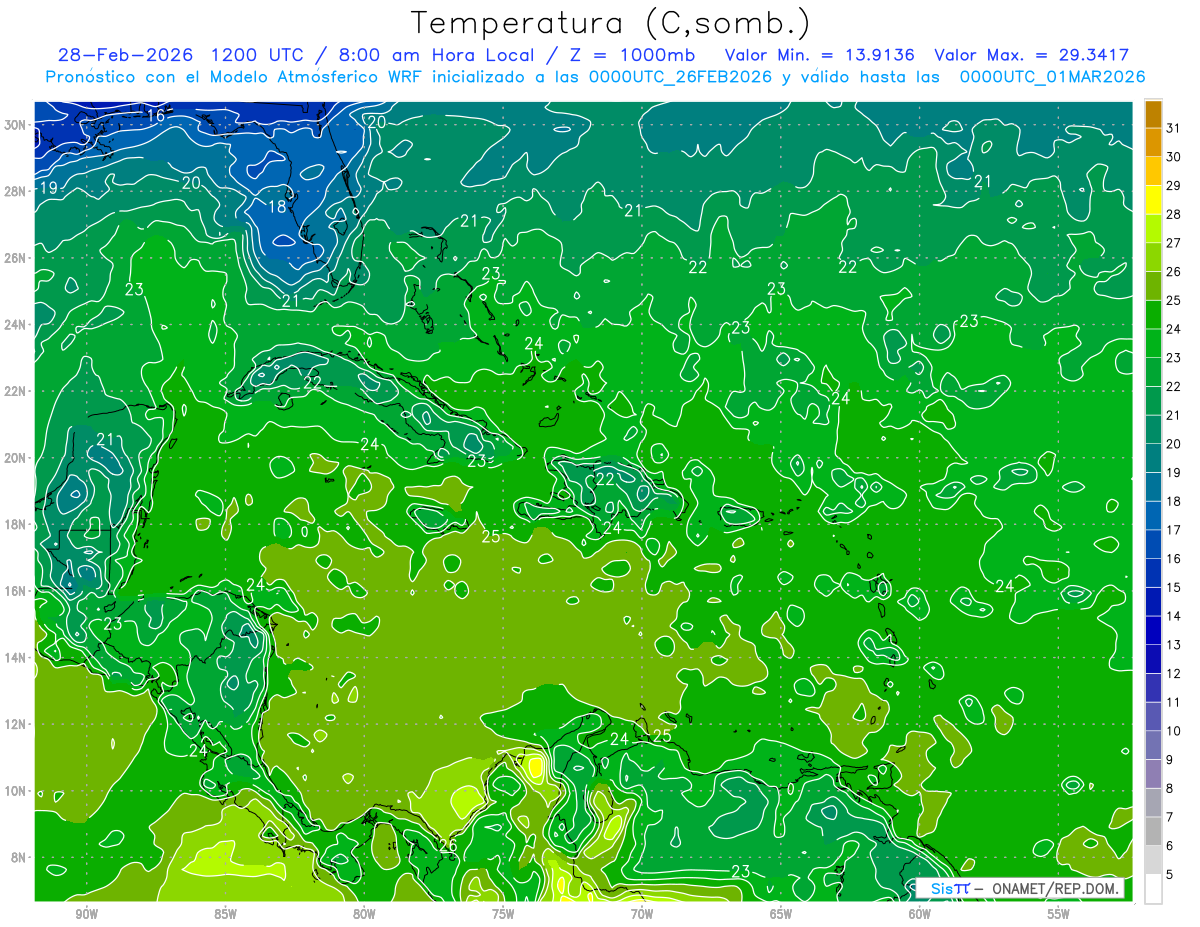Click the 60W longitude axis label
The image size is (1200, 927).
tap(920, 913)
